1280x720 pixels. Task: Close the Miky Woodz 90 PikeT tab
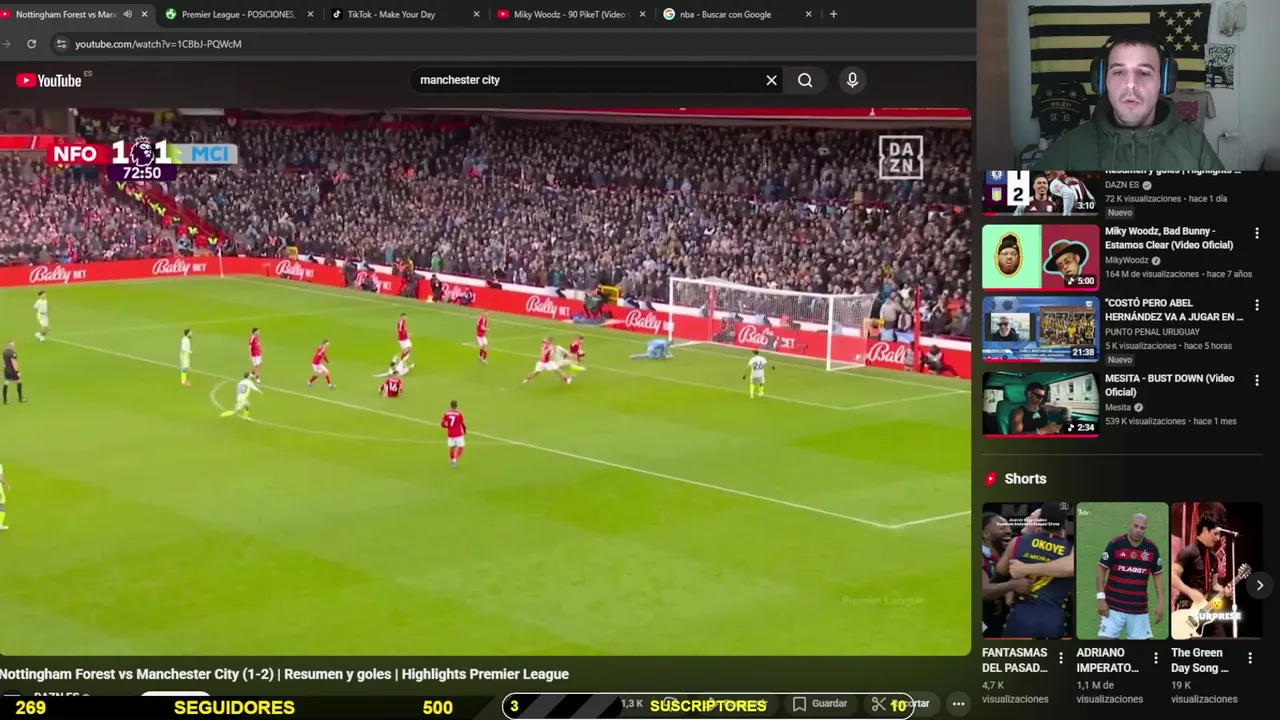point(642,14)
